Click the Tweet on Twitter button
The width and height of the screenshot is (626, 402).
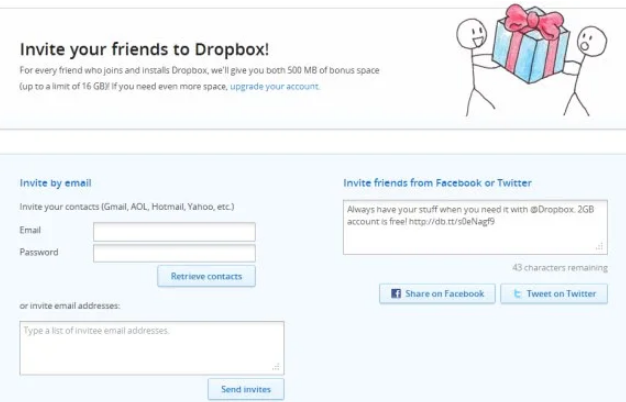554,294
